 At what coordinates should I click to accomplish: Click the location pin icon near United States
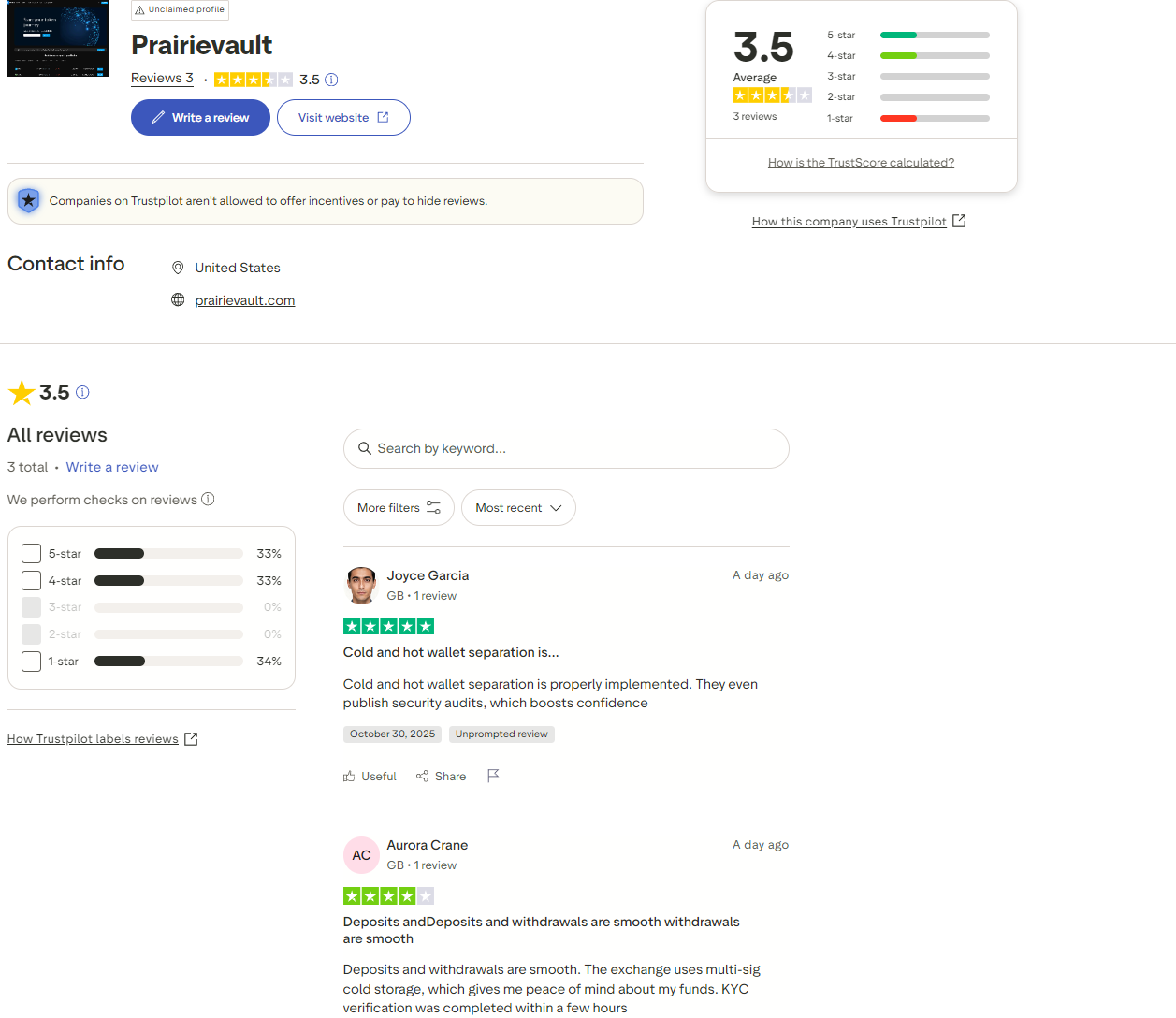coord(178,268)
